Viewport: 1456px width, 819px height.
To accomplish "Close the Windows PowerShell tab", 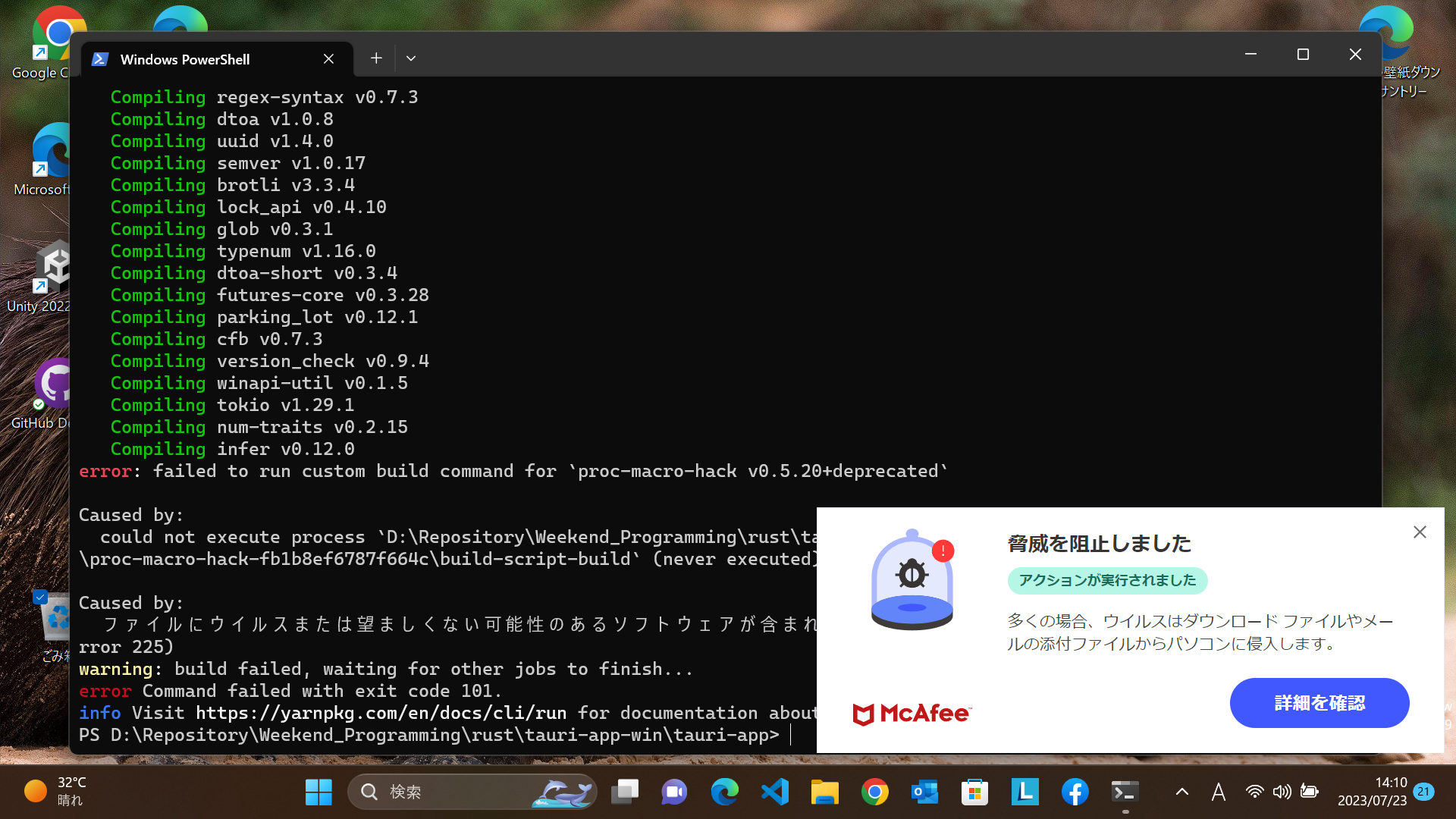I will coord(328,59).
